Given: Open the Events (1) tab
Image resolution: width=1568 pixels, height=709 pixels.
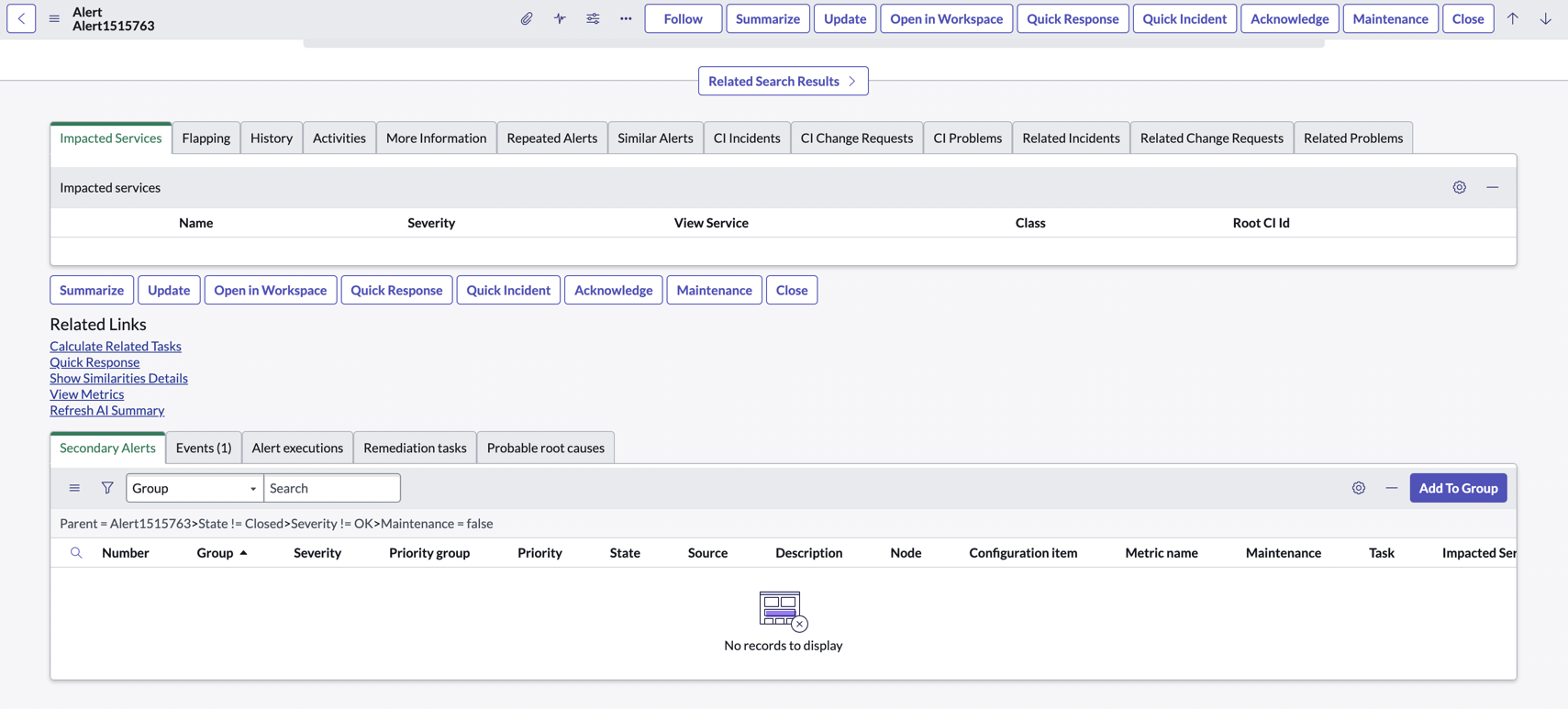Looking at the screenshot, I should pos(204,448).
